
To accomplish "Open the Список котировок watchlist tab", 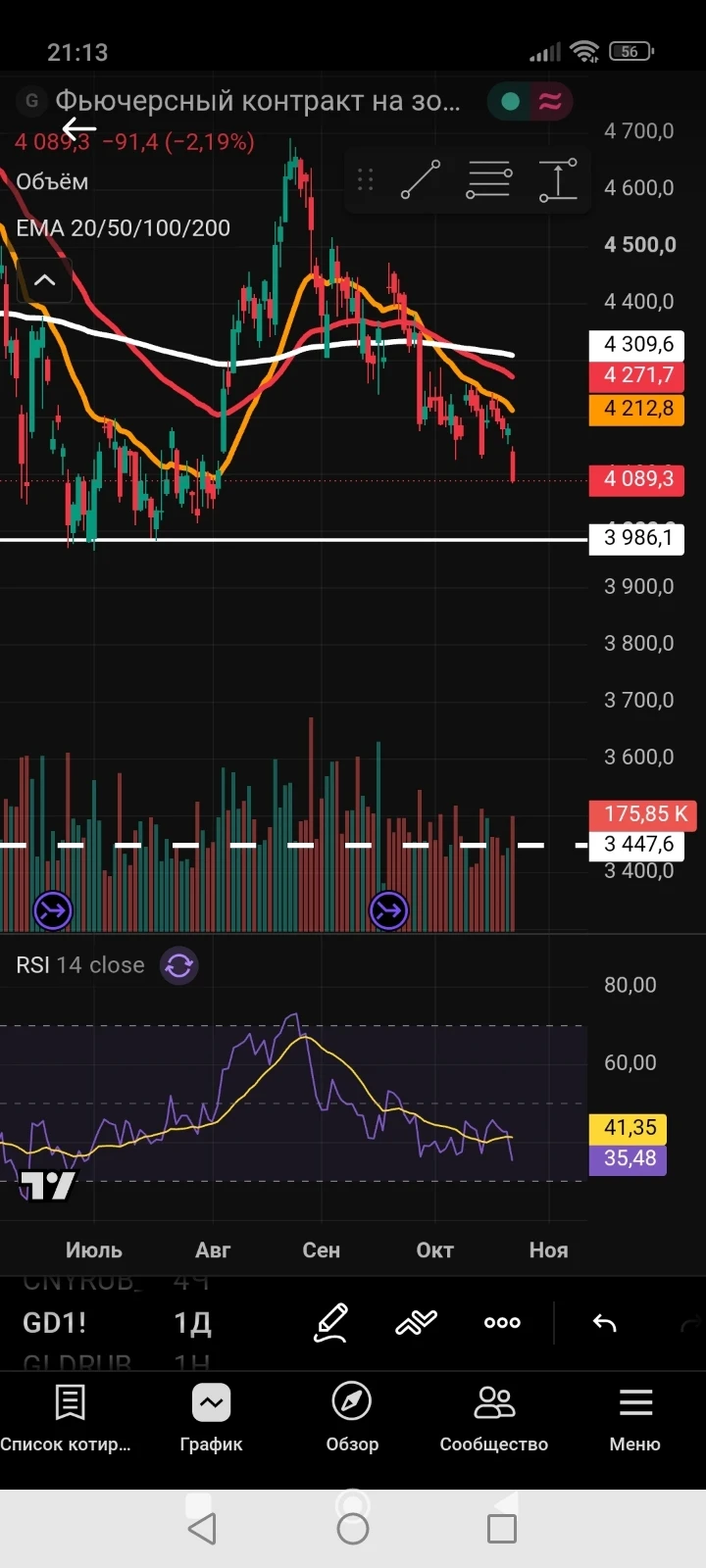I will coord(67,1419).
